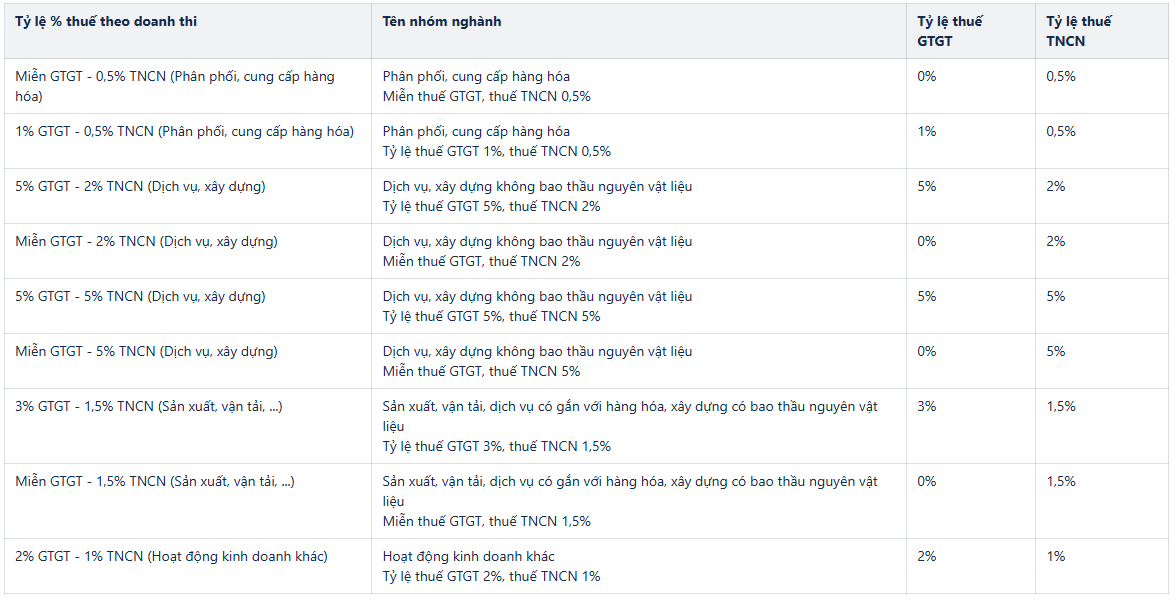Click the "Tỷ lệ thuế GTGT 1%, thuế TNCN 0,5%" text

pos(496,151)
